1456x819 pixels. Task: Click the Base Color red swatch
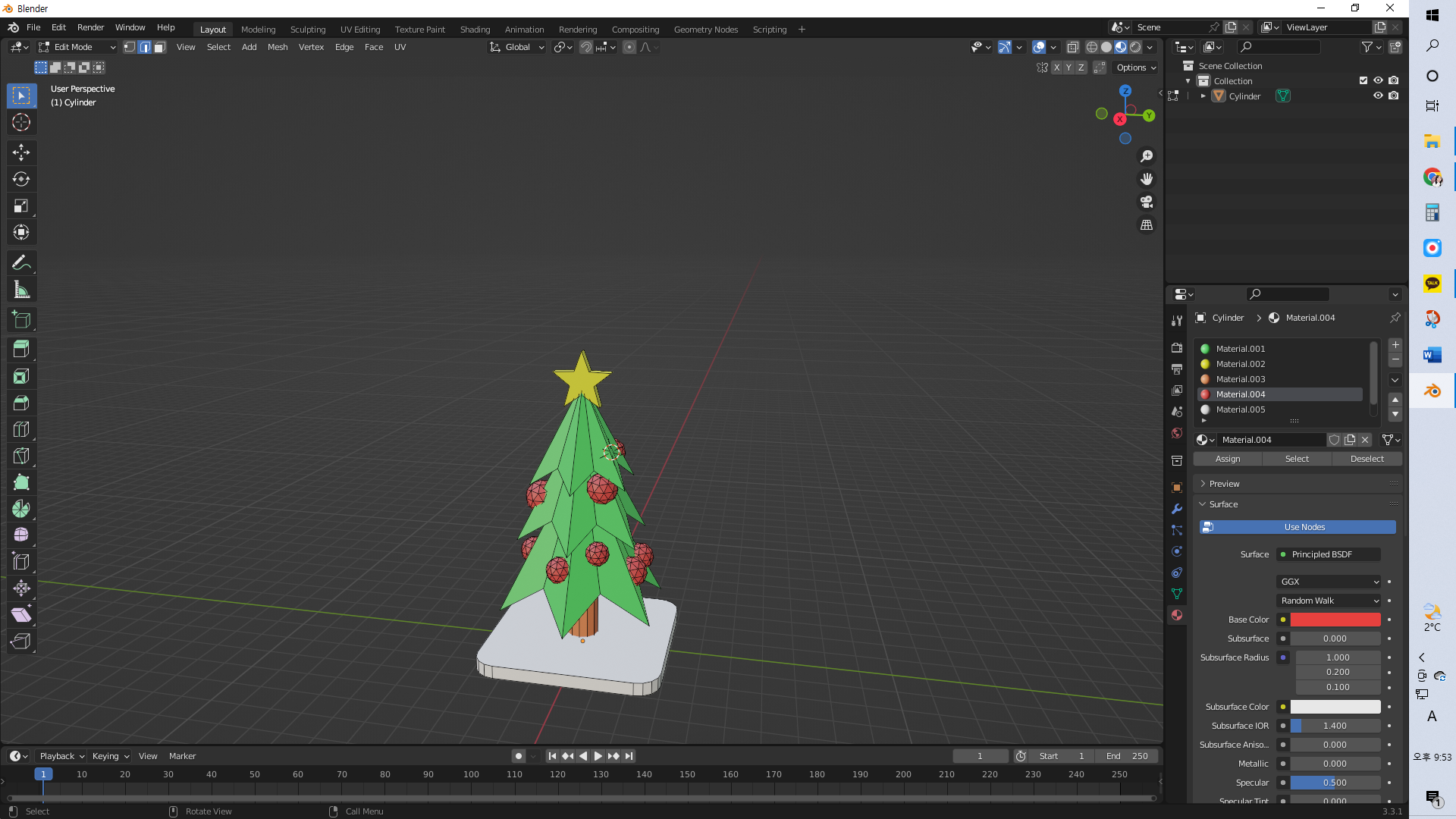point(1335,620)
